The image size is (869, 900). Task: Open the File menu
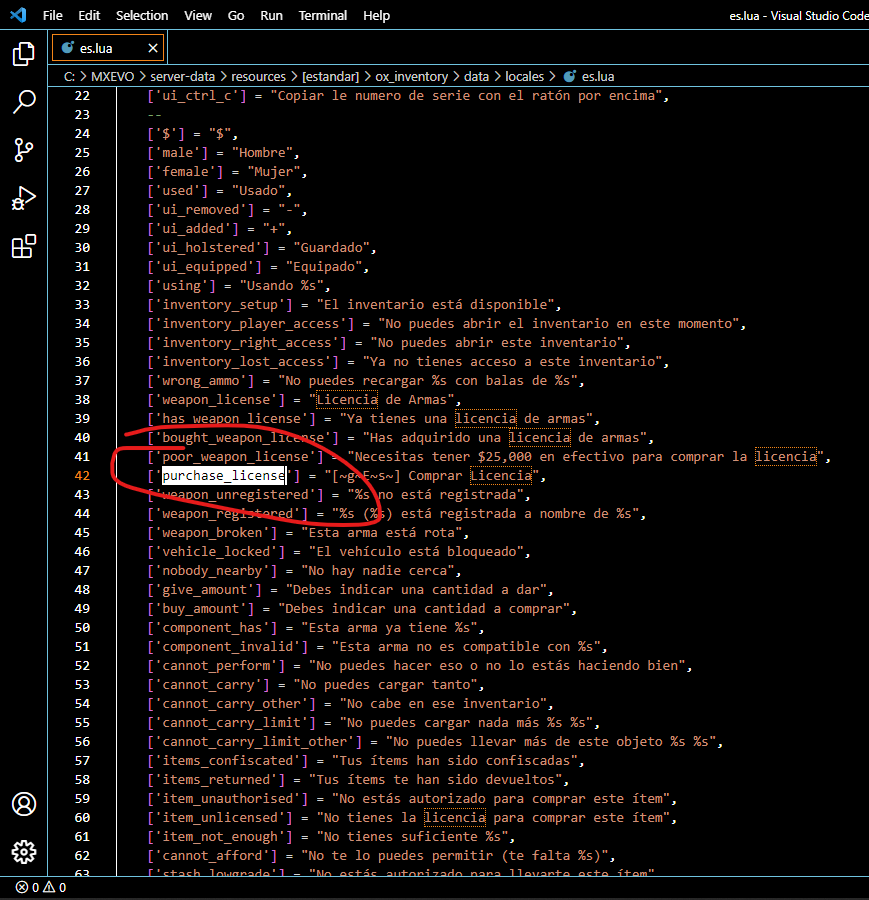(x=53, y=15)
